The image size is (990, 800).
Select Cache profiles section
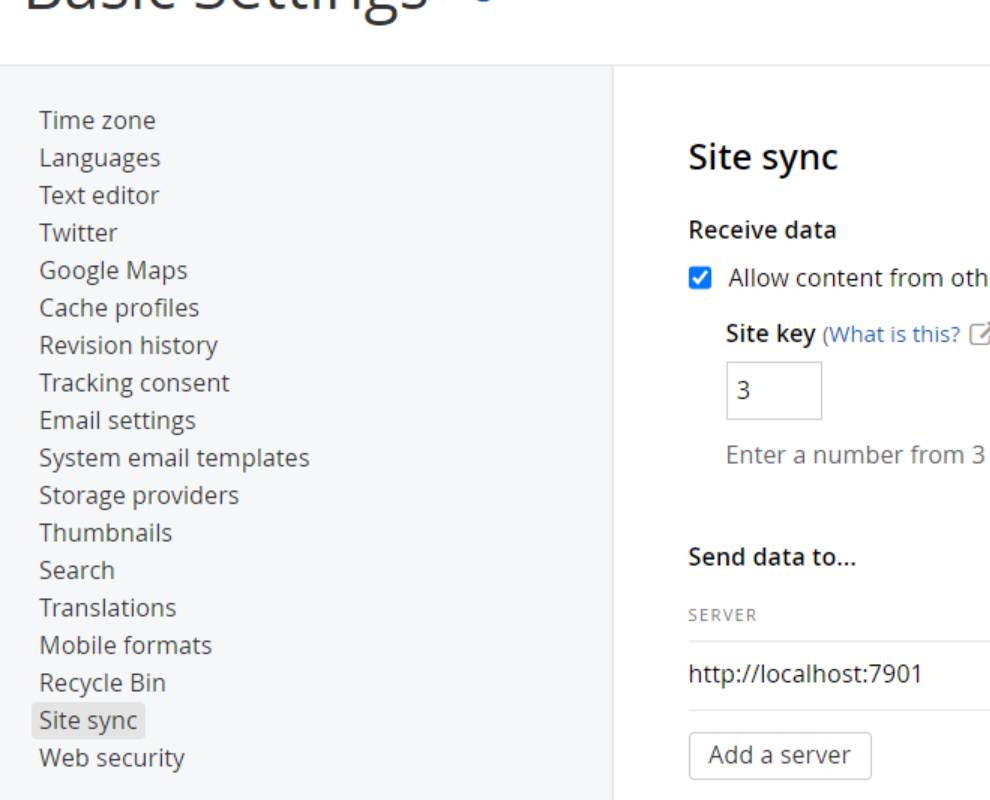point(119,308)
